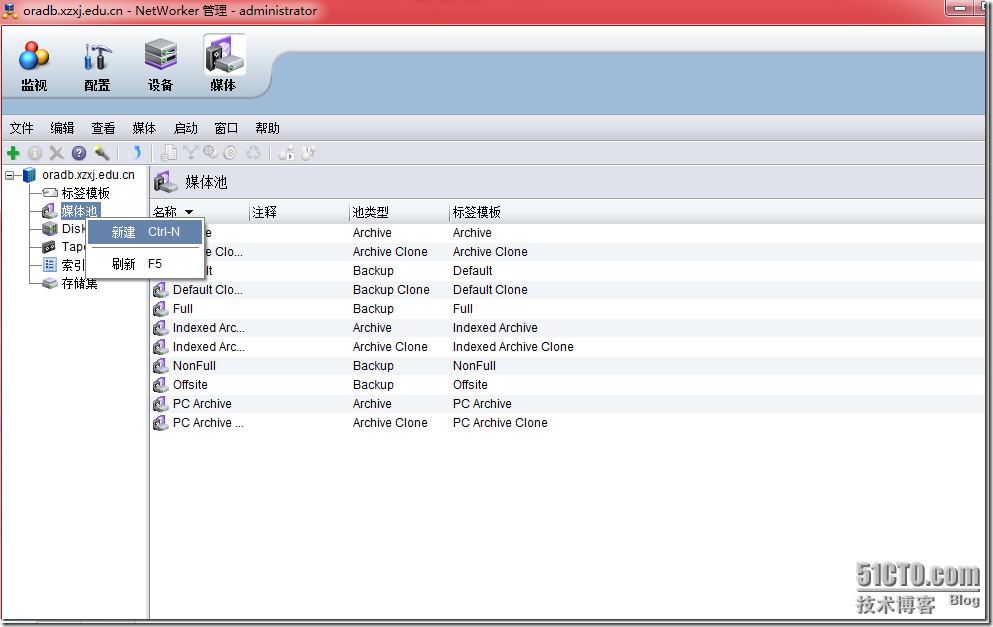
Task: Click the index list icon beside 索引
Action: (x=50, y=265)
